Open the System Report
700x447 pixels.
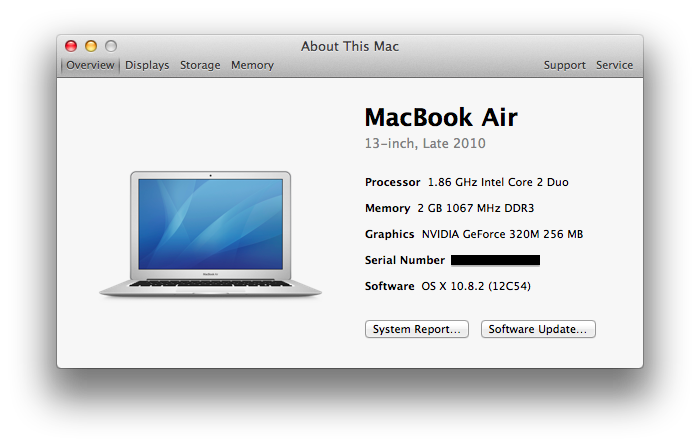[417, 329]
